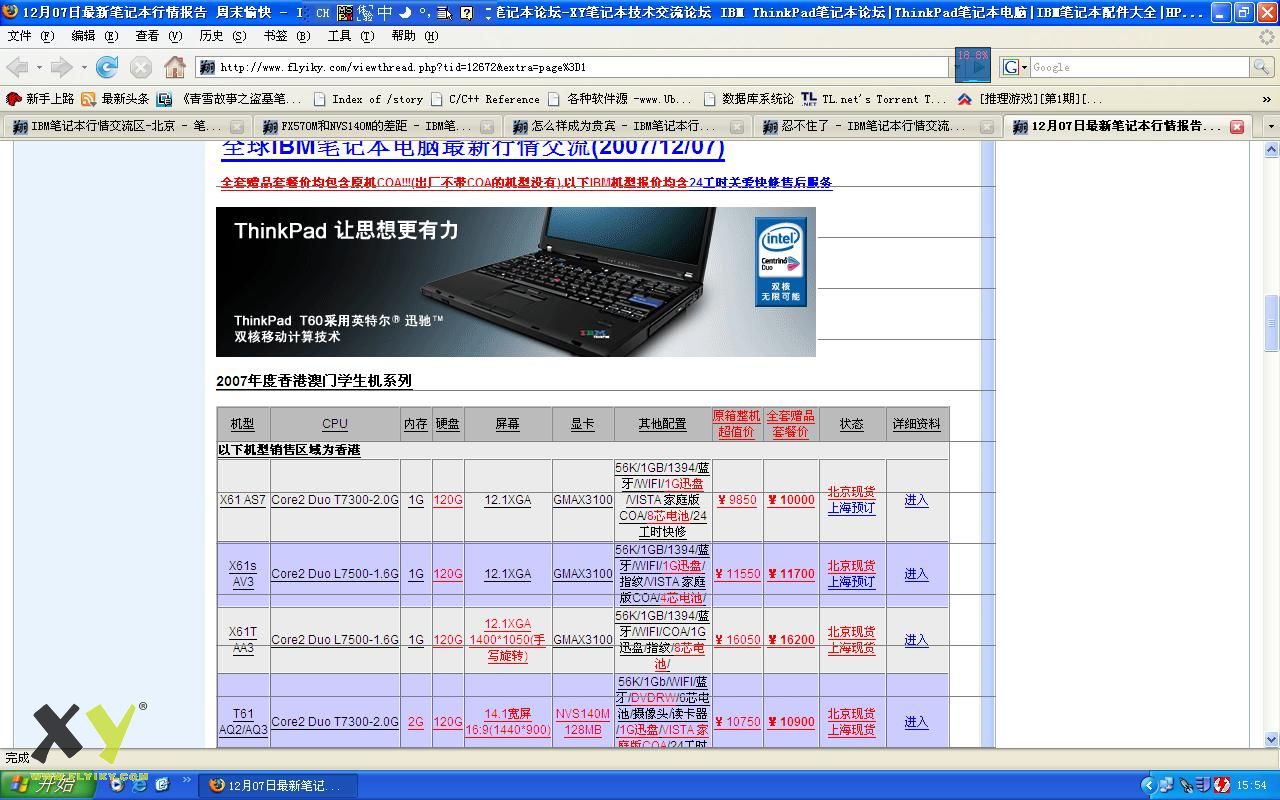The width and height of the screenshot is (1280, 800).
Task: Open the TL.net's Torrent bookmark
Action: tap(873, 99)
